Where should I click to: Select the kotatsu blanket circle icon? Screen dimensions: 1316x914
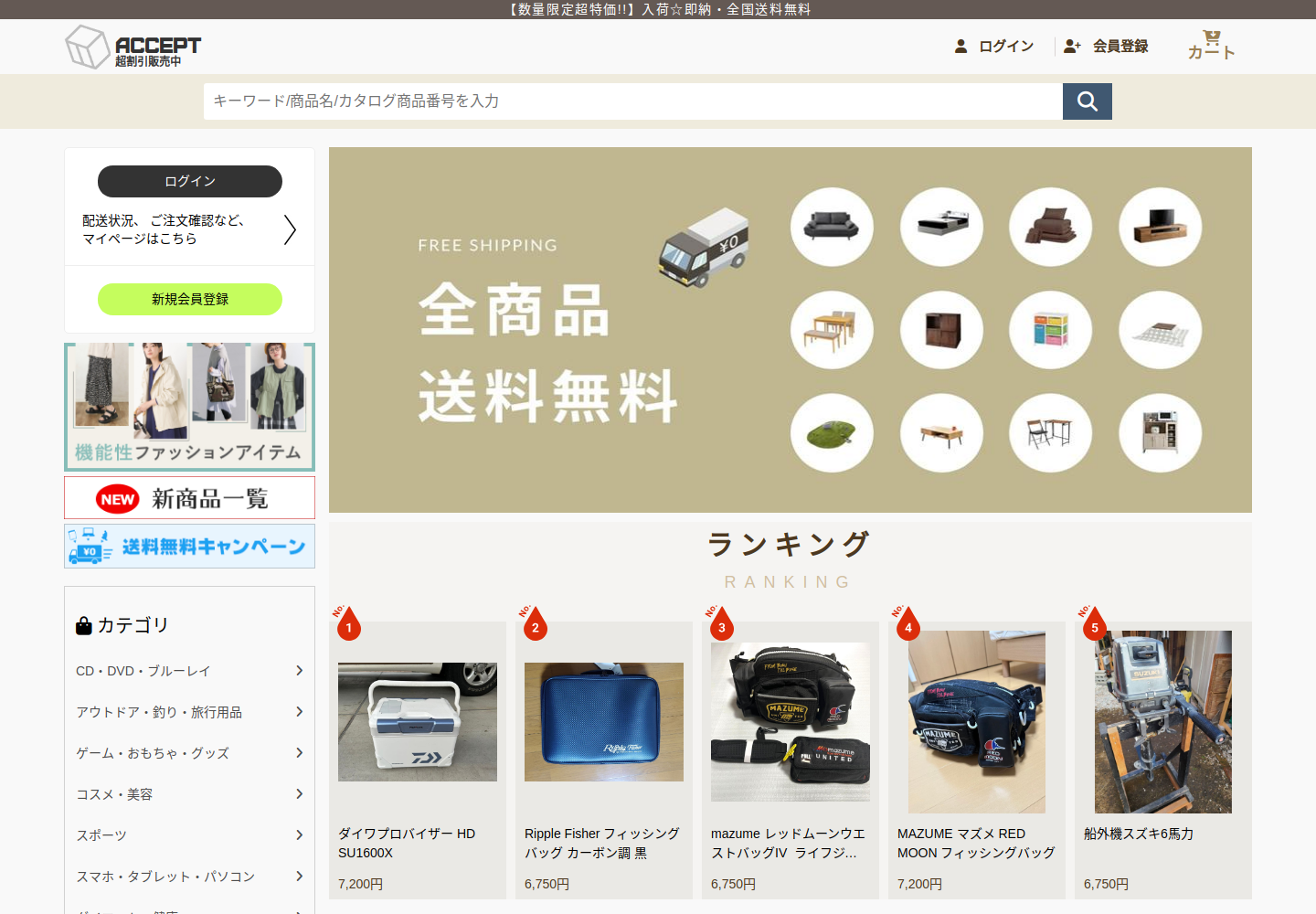[1161, 330]
